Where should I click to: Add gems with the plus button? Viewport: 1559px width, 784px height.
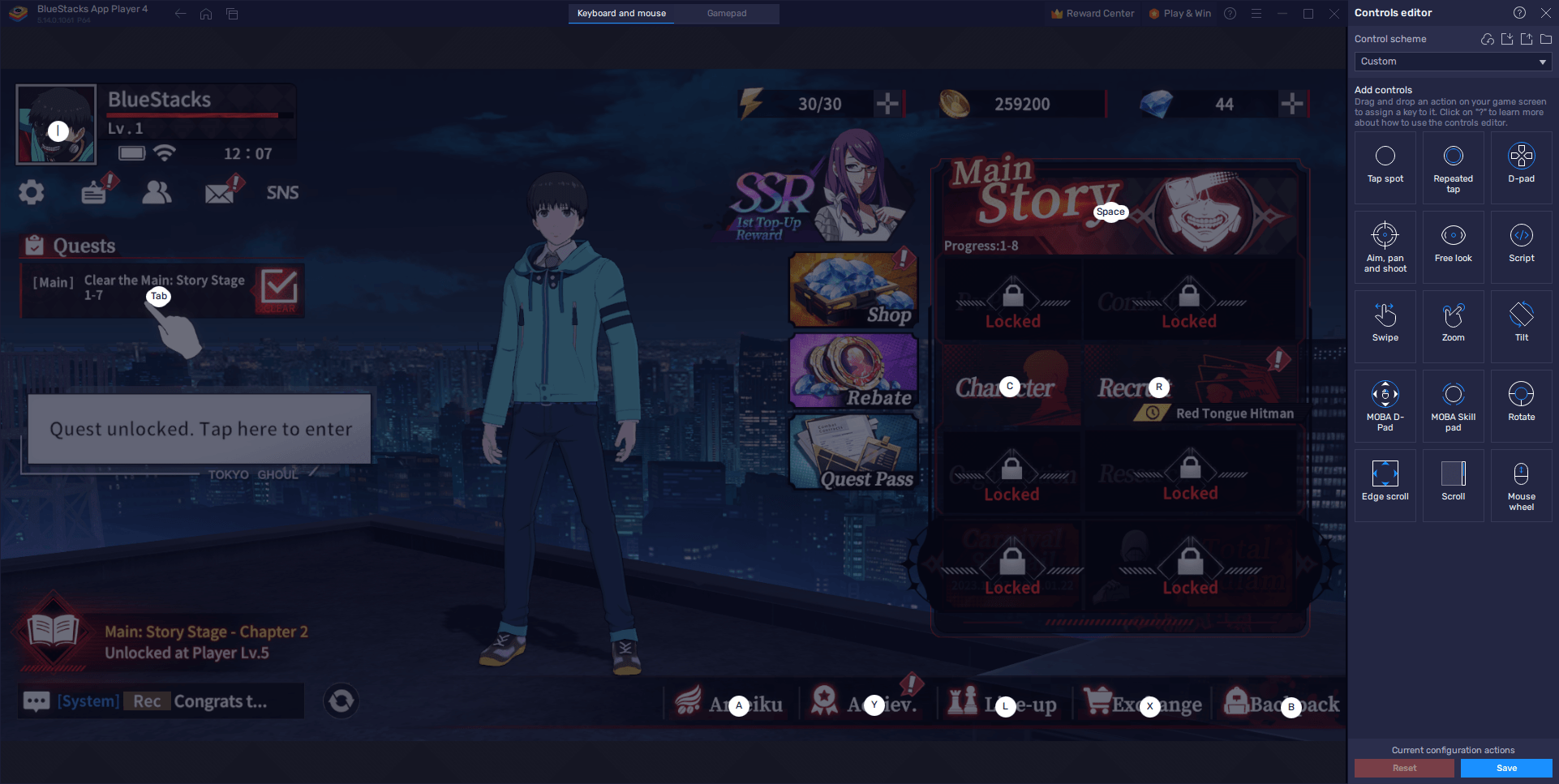[1292, 104]
